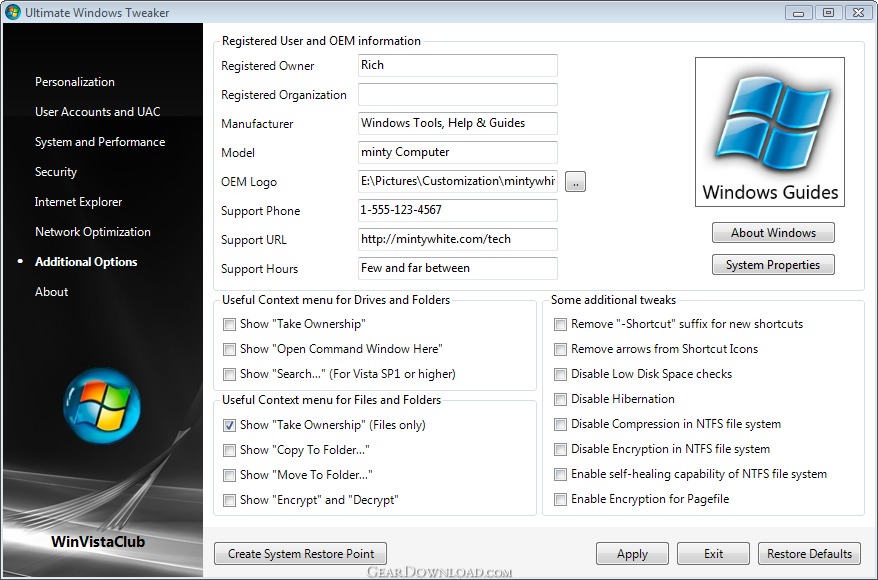Click the Model input field
The image size is (878, 580).
point(457,152)
